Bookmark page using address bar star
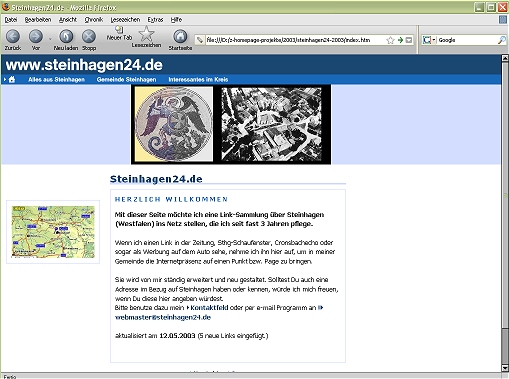509x379 pixels. (x=390, y=40)
